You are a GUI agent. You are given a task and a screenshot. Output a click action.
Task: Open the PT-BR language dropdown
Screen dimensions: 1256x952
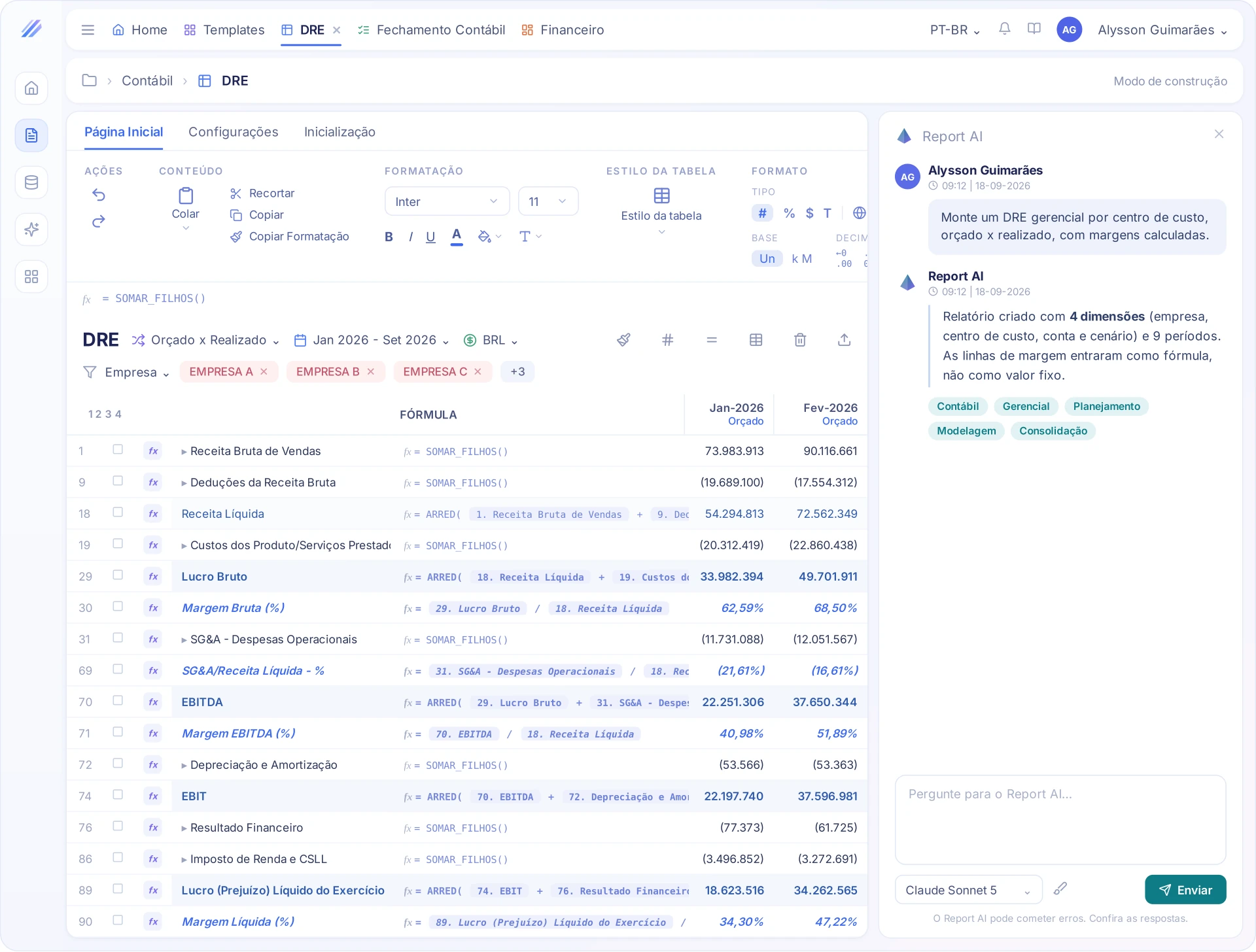[x=955, y=30]
